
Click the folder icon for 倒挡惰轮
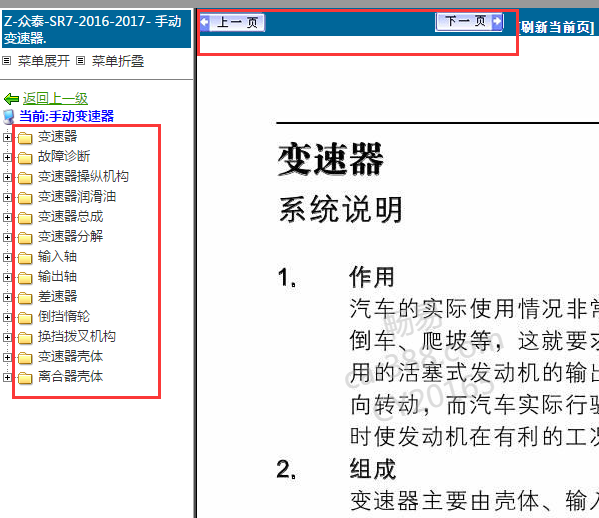tap(25, 318)
